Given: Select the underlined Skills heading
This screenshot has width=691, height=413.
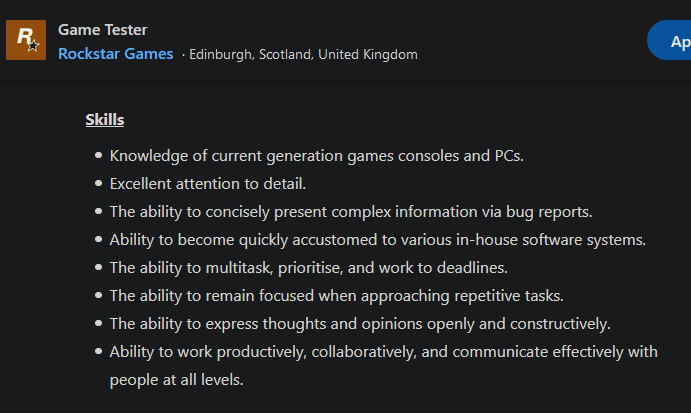Looking at the screenshot, I should coord(105,120).
